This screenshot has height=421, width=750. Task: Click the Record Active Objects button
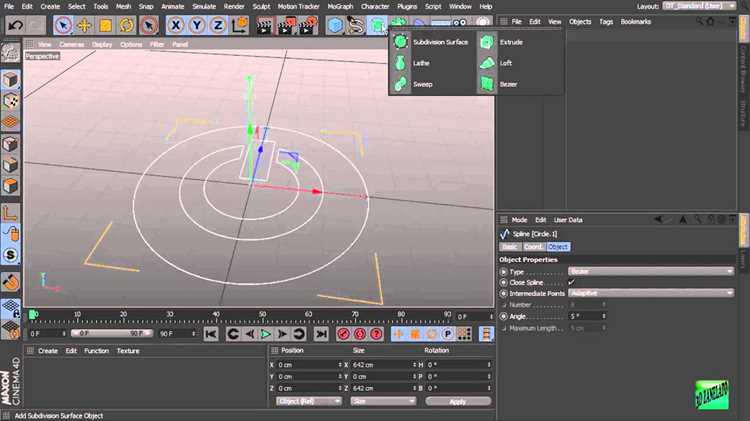coord(343,334)
